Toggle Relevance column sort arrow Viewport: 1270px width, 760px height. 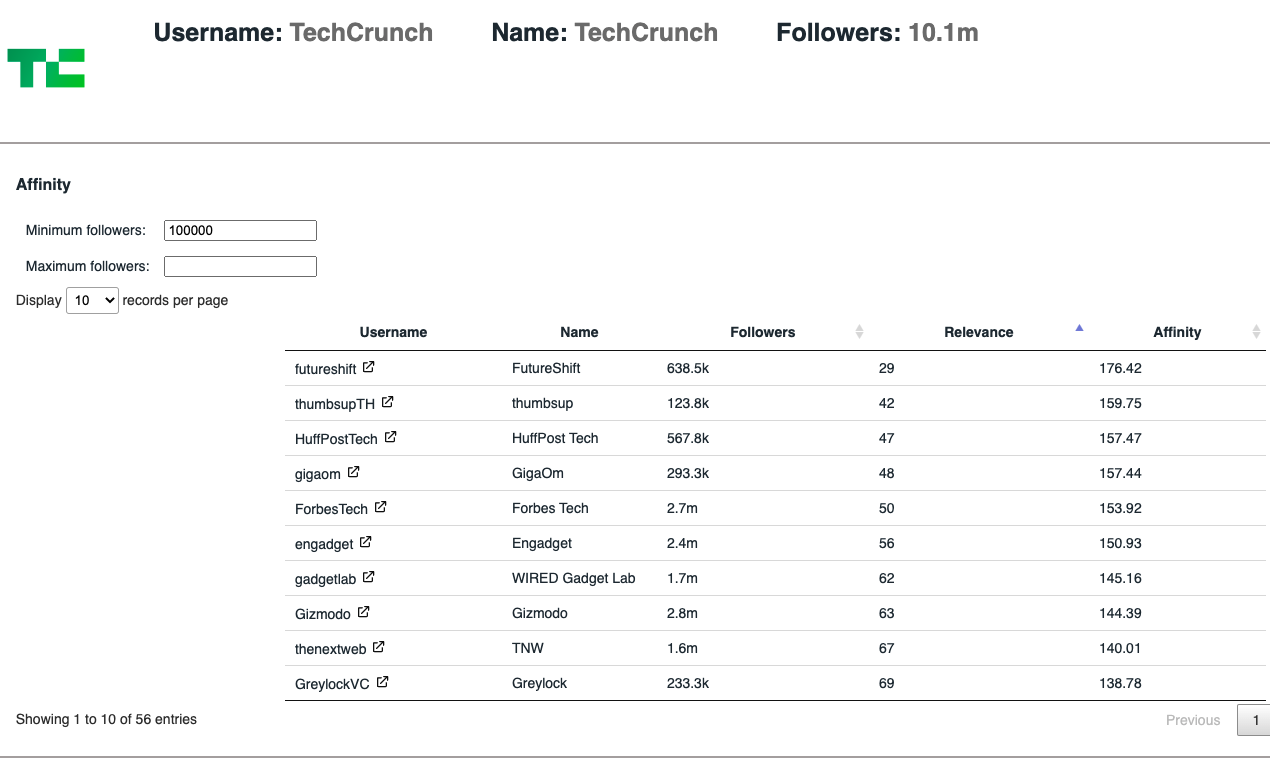pos(1079,328)
